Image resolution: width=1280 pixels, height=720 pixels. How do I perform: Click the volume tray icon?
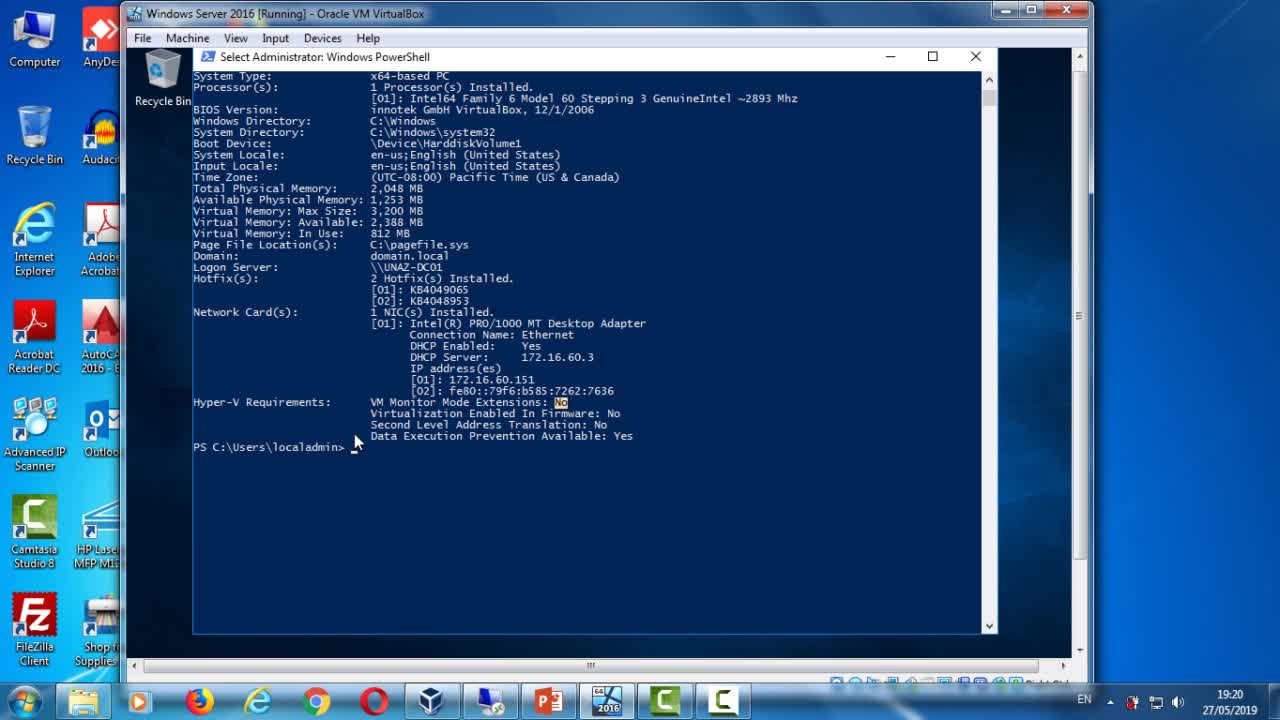pyautogui.click(x=1177, y=702)
